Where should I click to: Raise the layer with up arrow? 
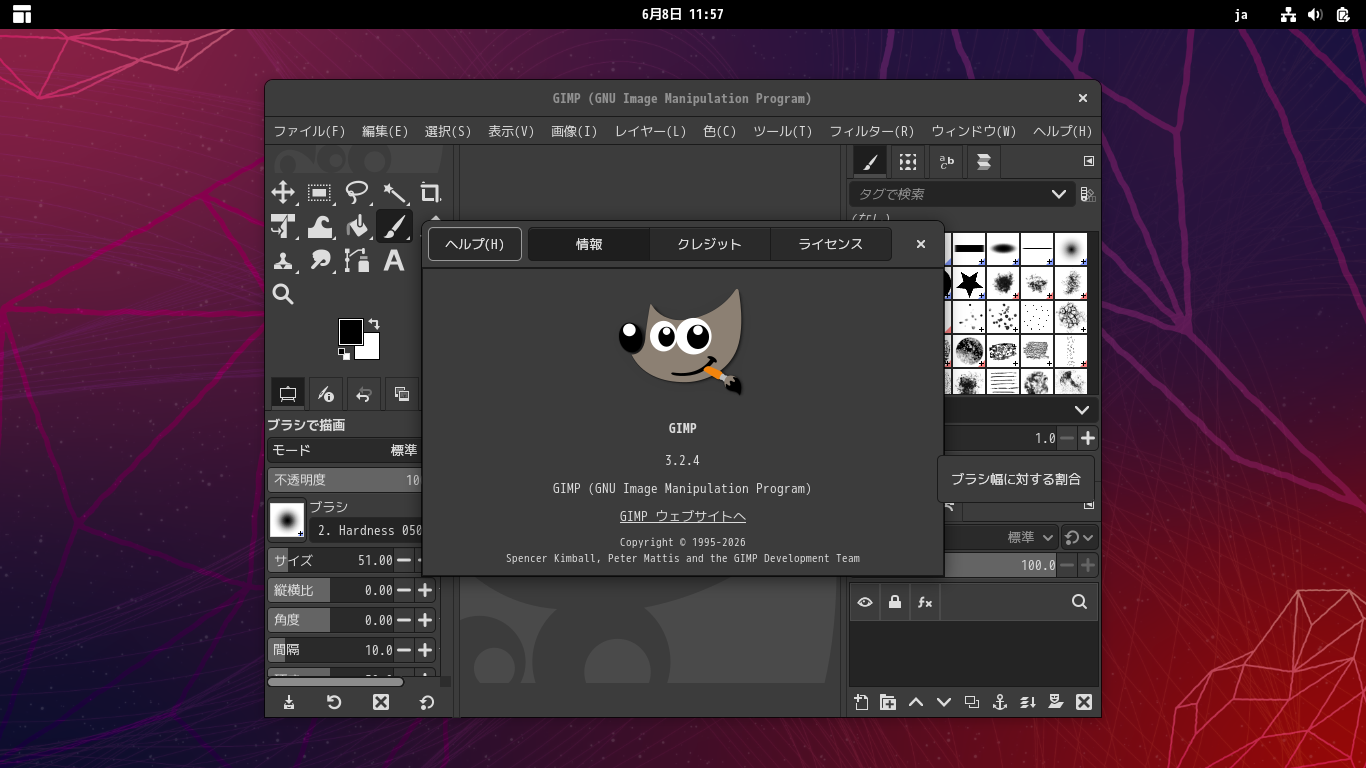916,702
